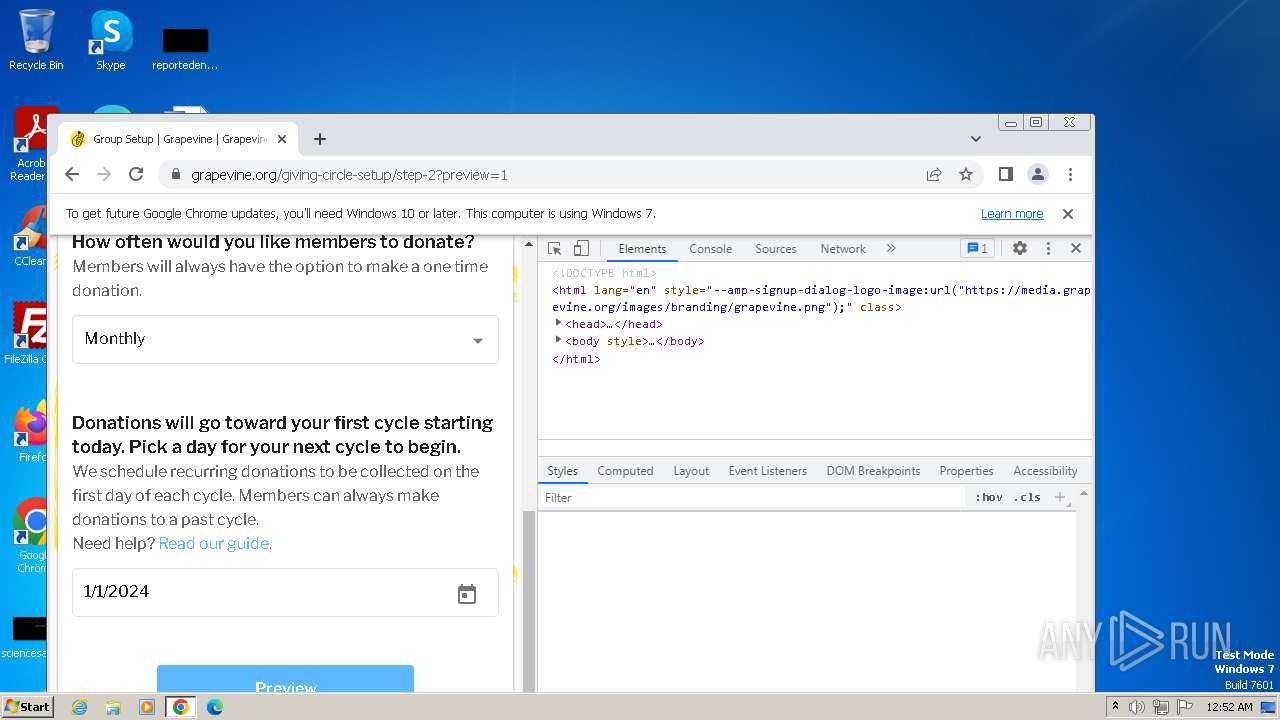Open the Read our guide link
The image size is (1280, 720).
[x=214, y=543]
